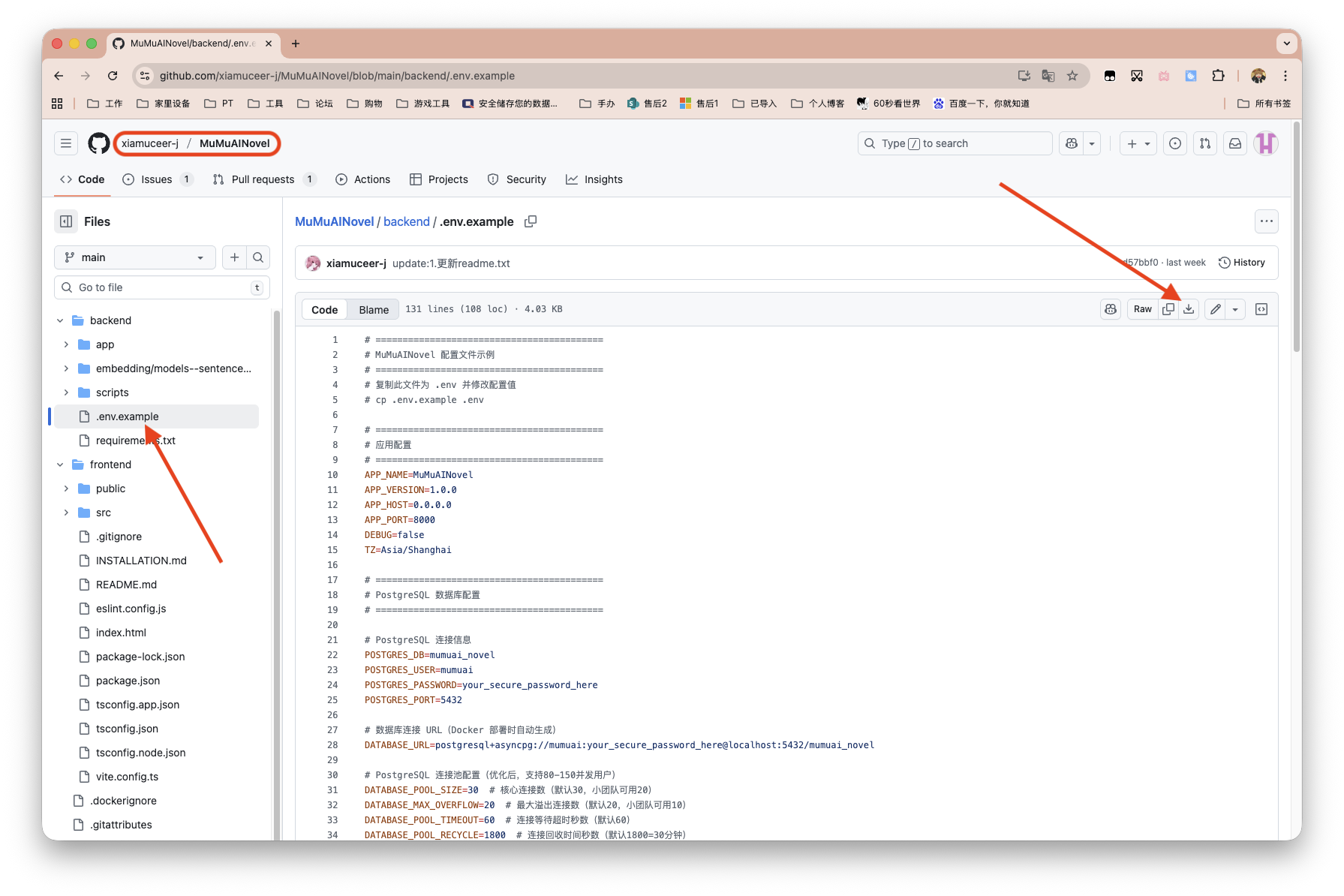Click the Raw button
Screen dimensions: 1344x896
point(1142,309)
